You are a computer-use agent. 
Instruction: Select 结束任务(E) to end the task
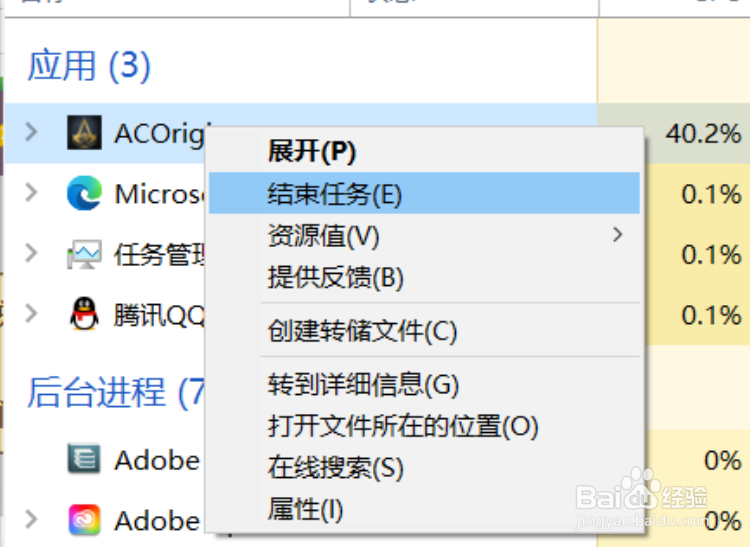pyautogui.click(x=335, y=194)
